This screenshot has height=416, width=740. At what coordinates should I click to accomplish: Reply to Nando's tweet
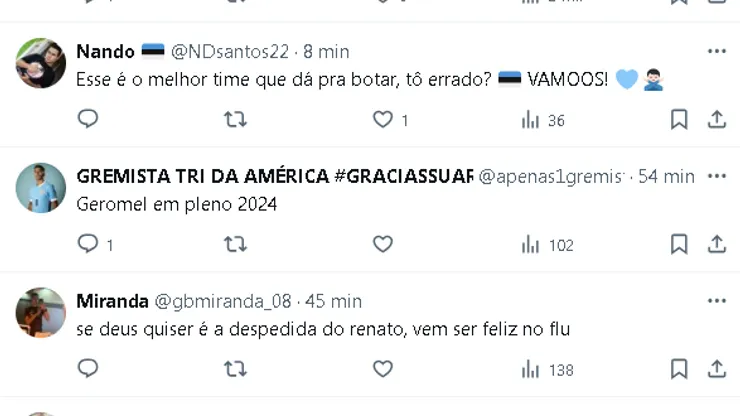88,120
